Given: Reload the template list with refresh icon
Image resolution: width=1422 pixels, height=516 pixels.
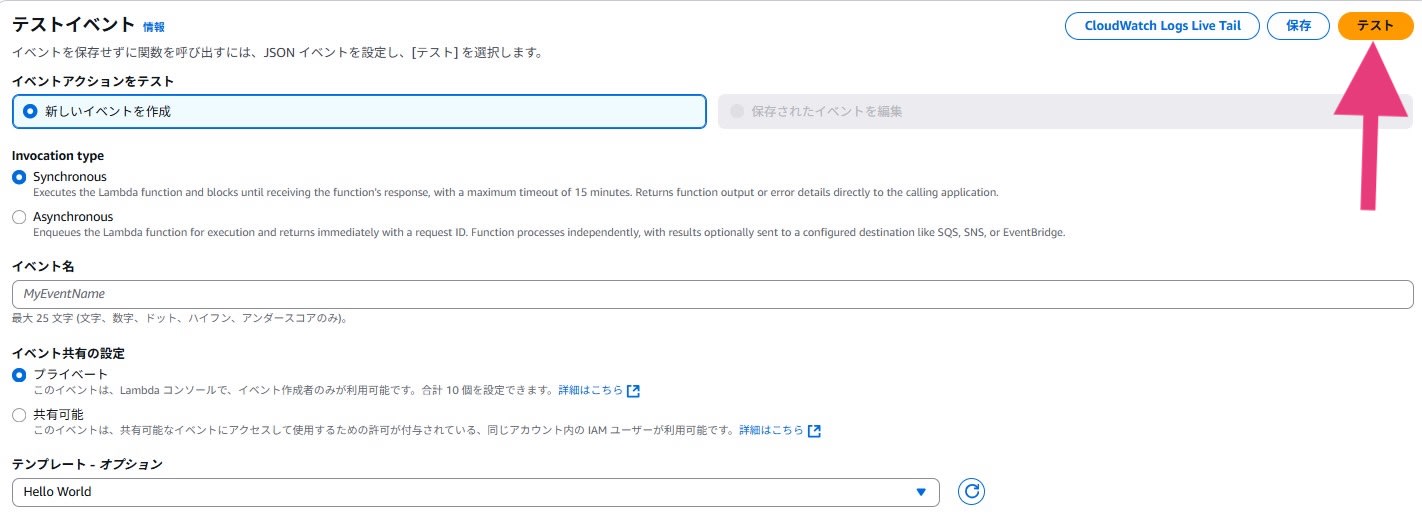Looking at the screenshot, I should pos(971,491).
